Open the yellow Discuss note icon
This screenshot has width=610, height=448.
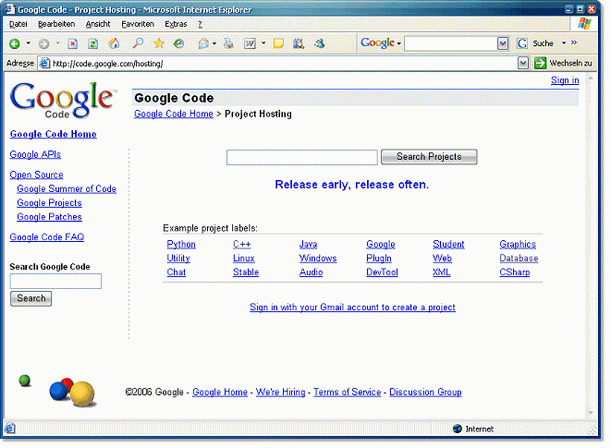pos(279,44)
